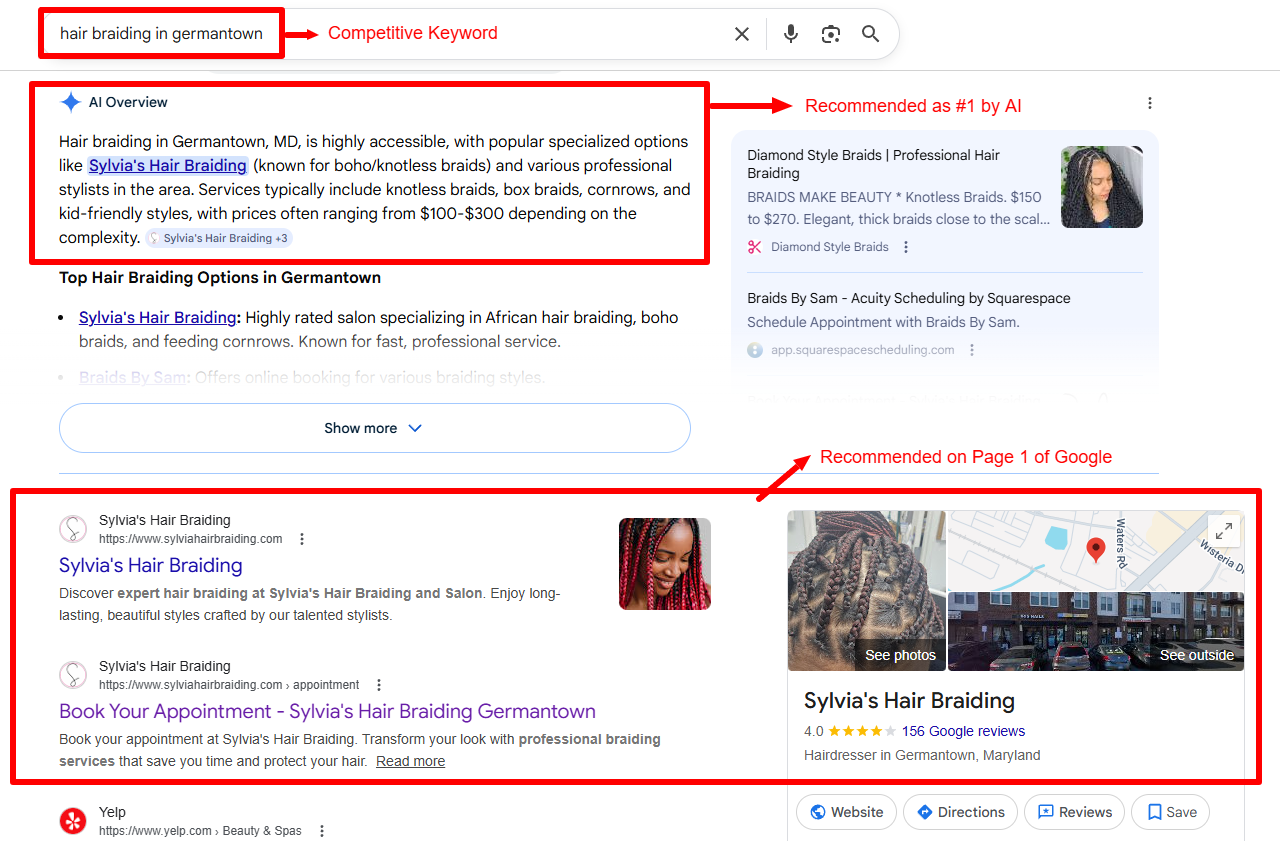This screenshot has width=1280, height=841.
Task: Click the Hairdresser in Germantown, Maryland text
Action: tap(922, 755)
